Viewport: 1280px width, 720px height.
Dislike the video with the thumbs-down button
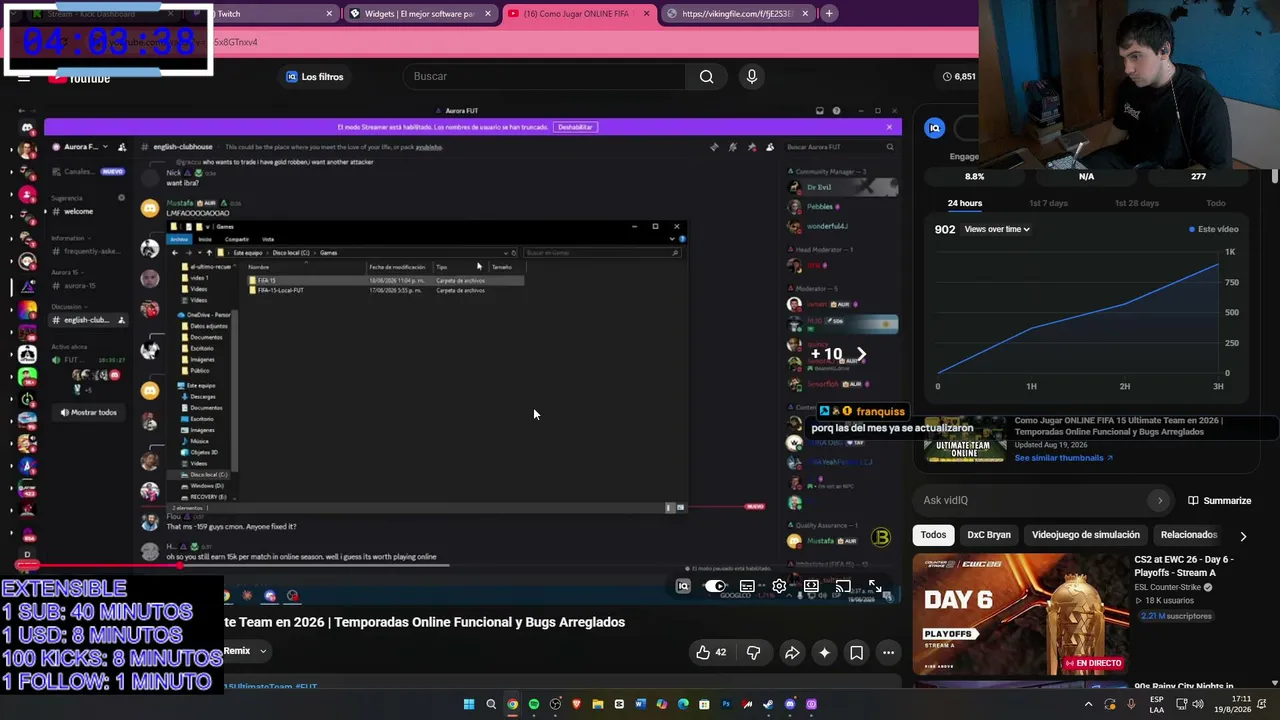pos(753,653)
